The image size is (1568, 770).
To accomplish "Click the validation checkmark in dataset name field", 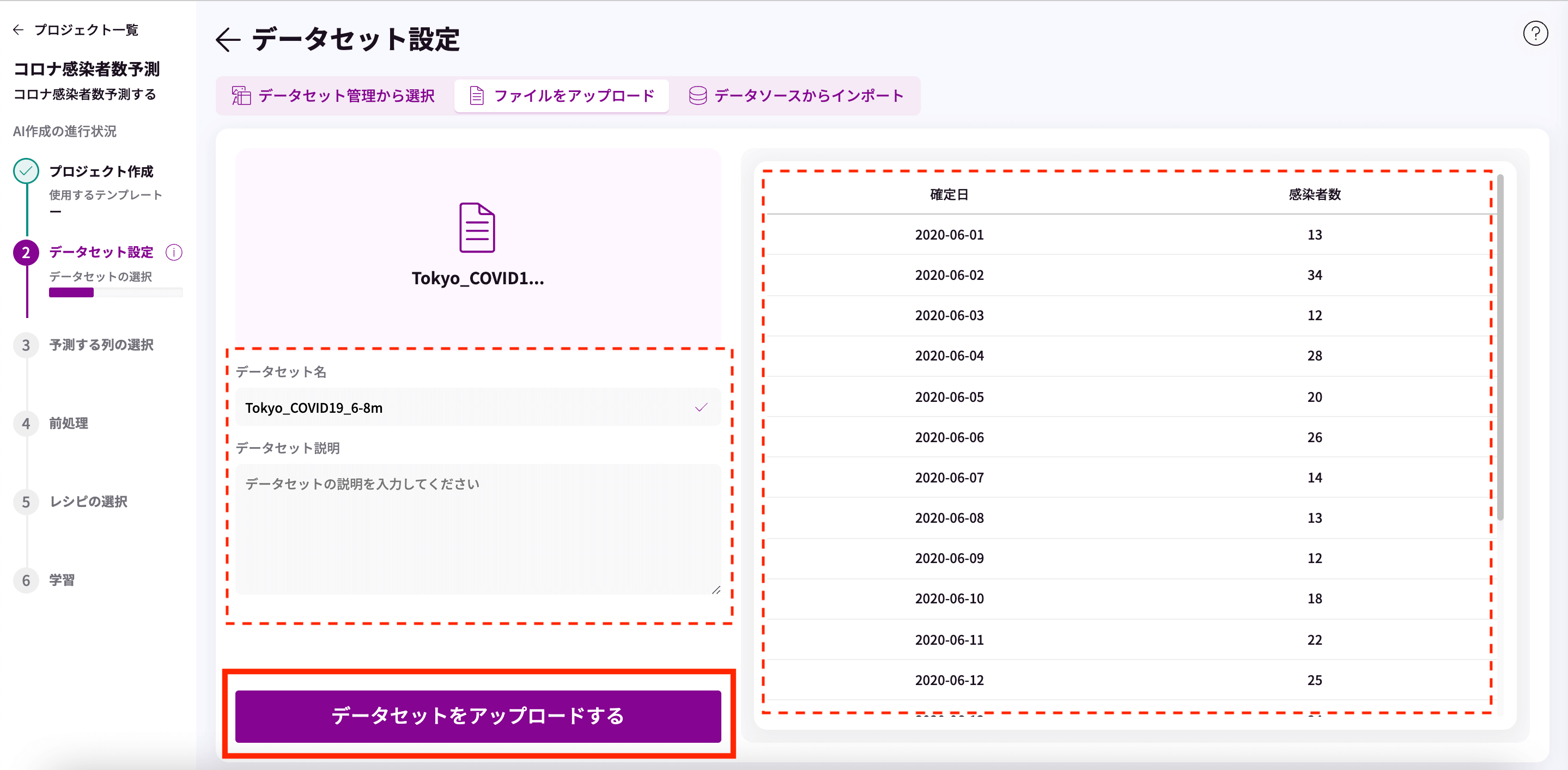I will point(701,407).
